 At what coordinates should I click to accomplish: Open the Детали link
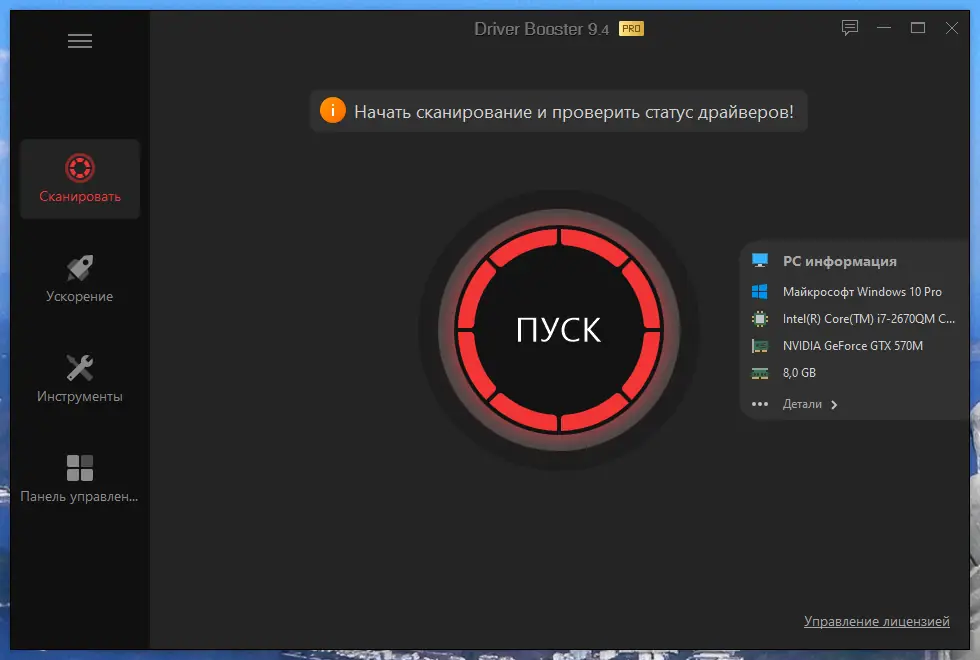[802, 404]
